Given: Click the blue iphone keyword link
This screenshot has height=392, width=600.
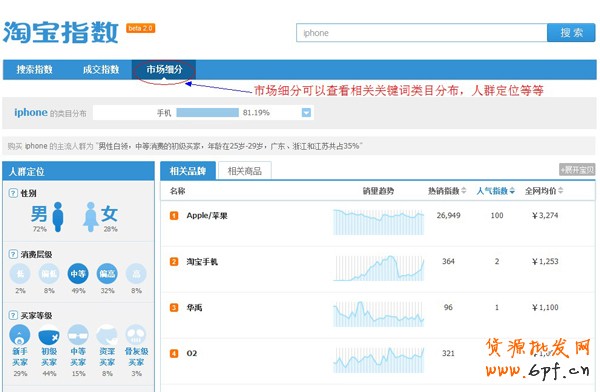Looking at the screenshot, I should coord(31,113).
